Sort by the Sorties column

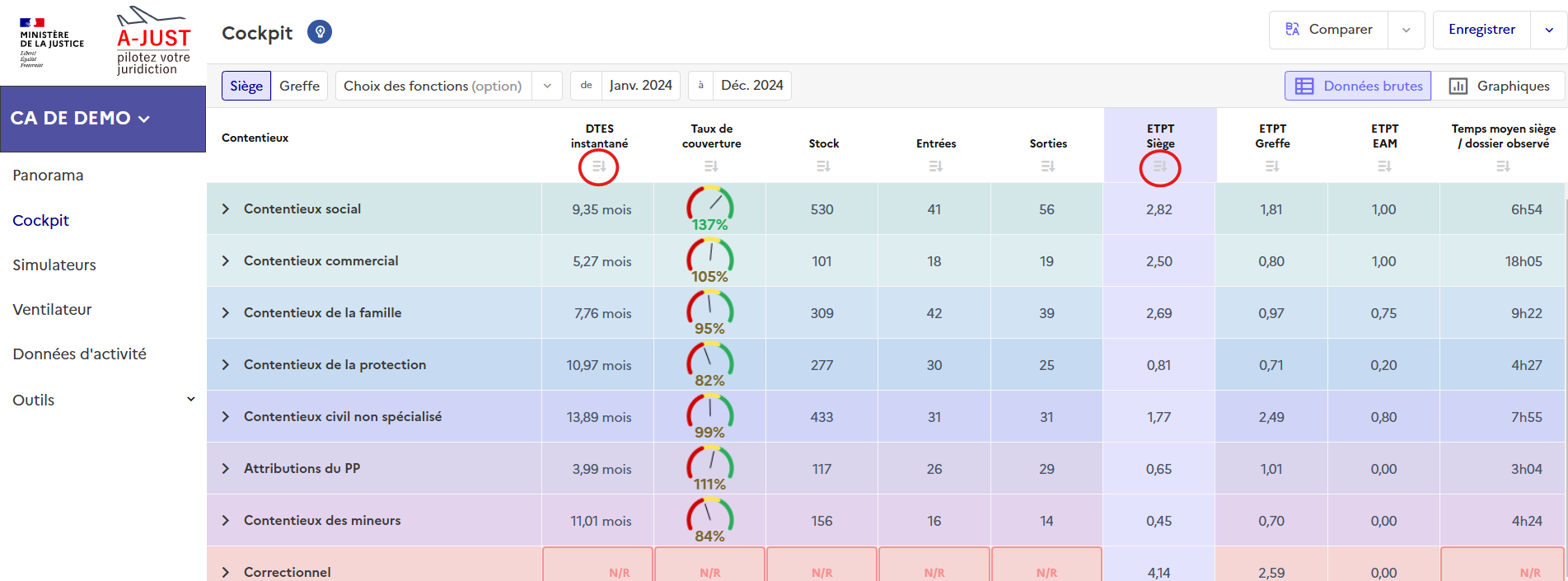point(1047,167)
